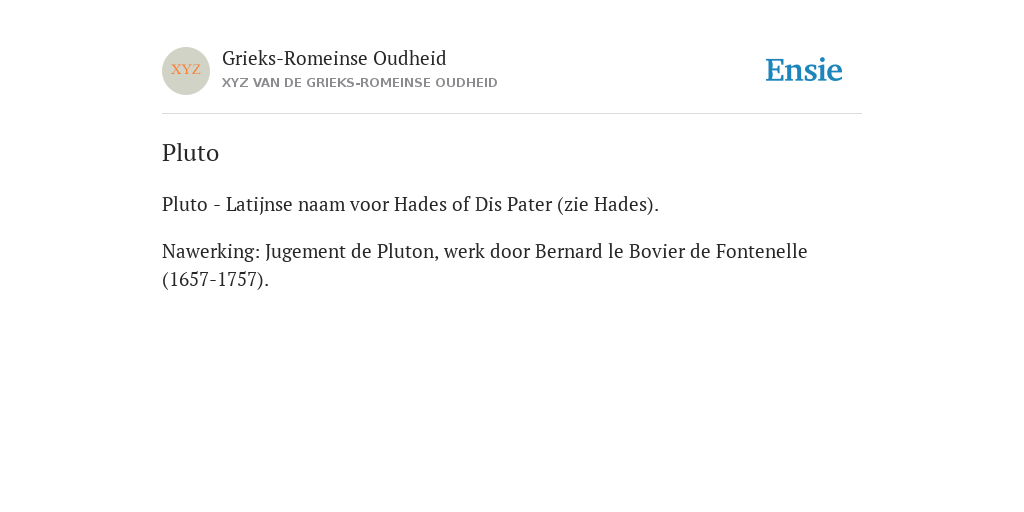
Task: Click the word naam in the definition
Action: 321,205
